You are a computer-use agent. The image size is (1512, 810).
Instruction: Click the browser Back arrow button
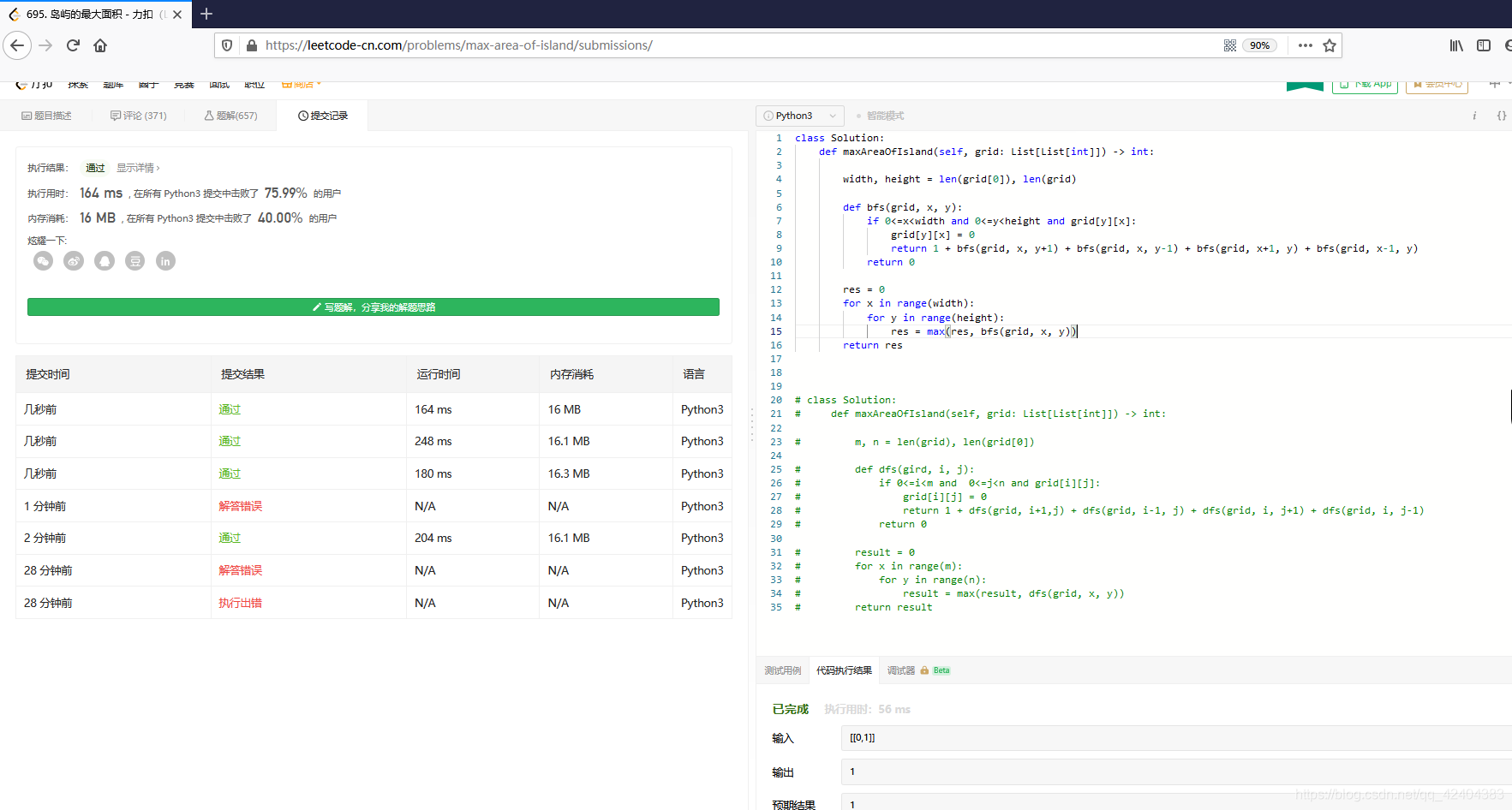(17, 45)
